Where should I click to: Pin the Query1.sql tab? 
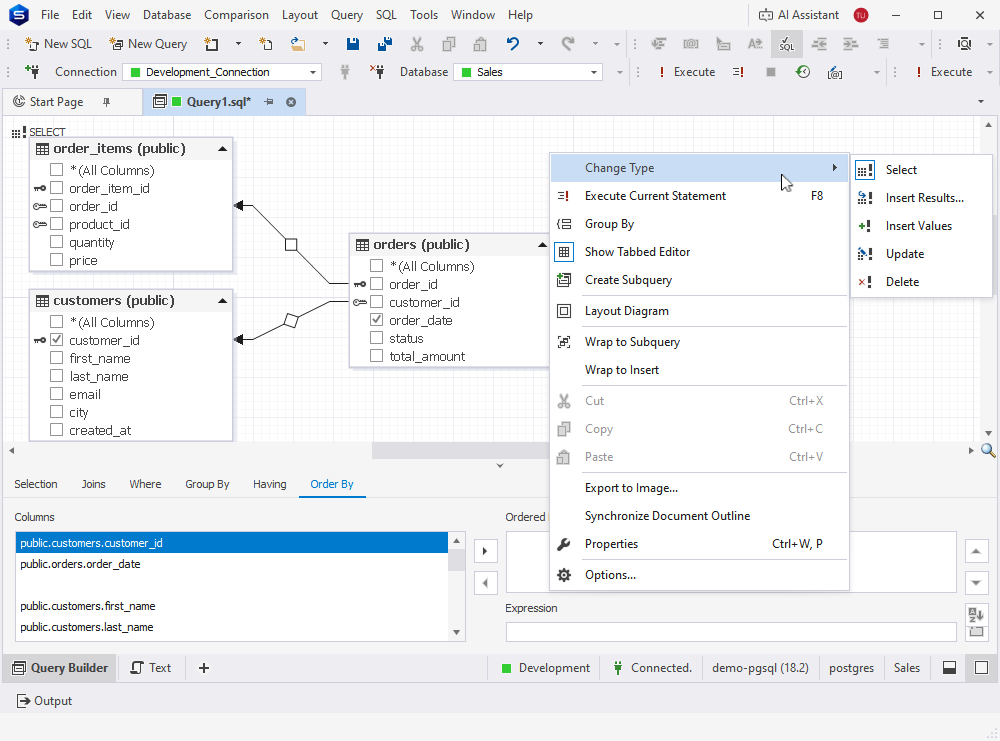[x=268, y=102]
